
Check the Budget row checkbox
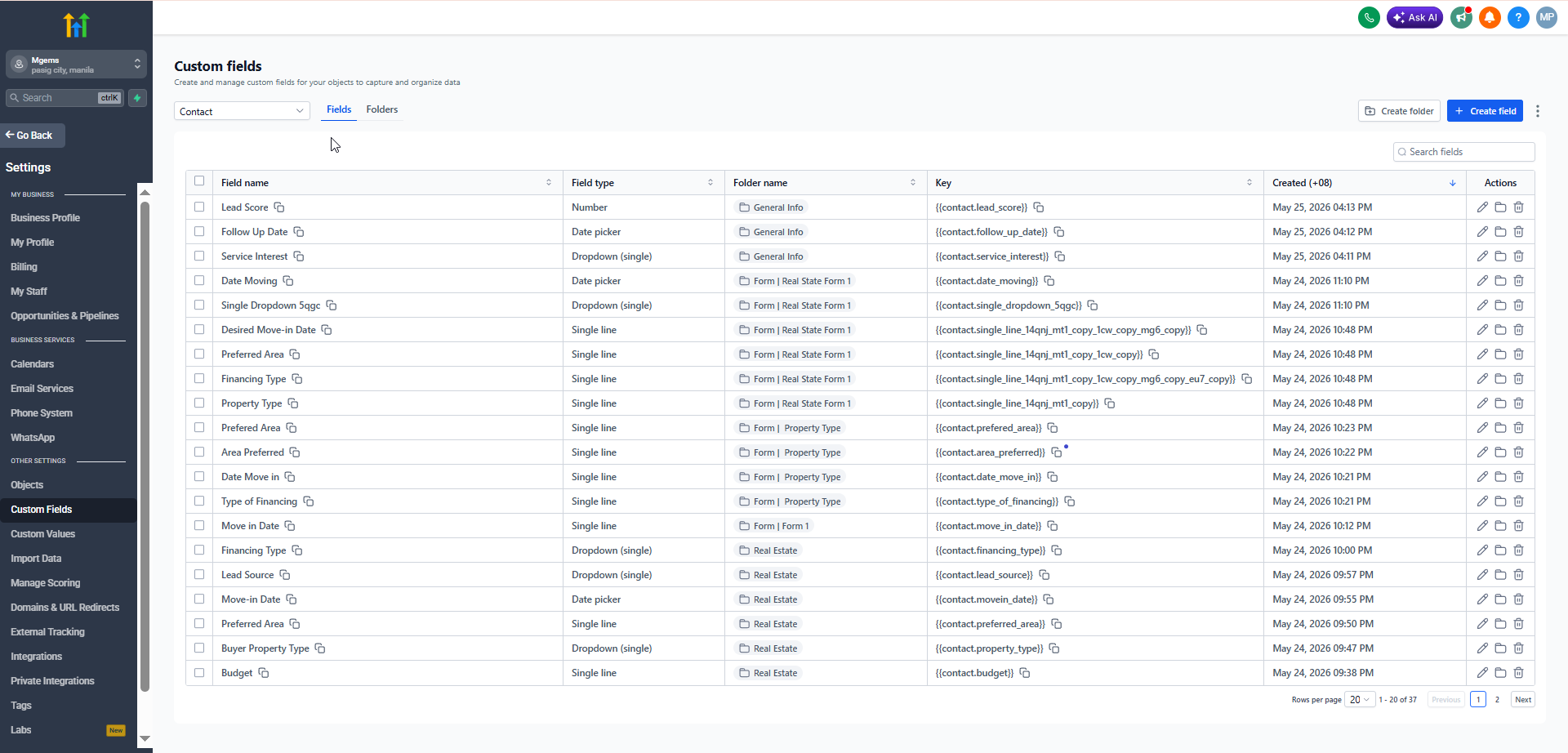tap(199, 673)
